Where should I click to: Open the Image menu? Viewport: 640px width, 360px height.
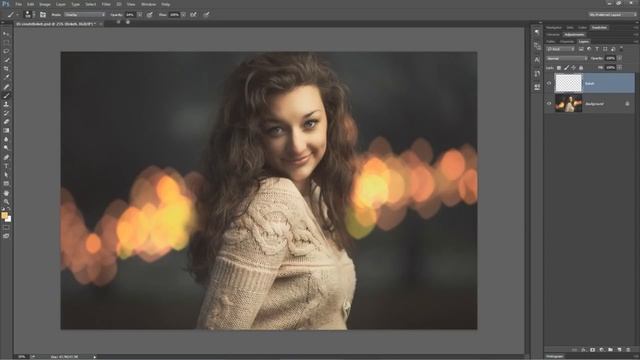click(x=44, y=4)
